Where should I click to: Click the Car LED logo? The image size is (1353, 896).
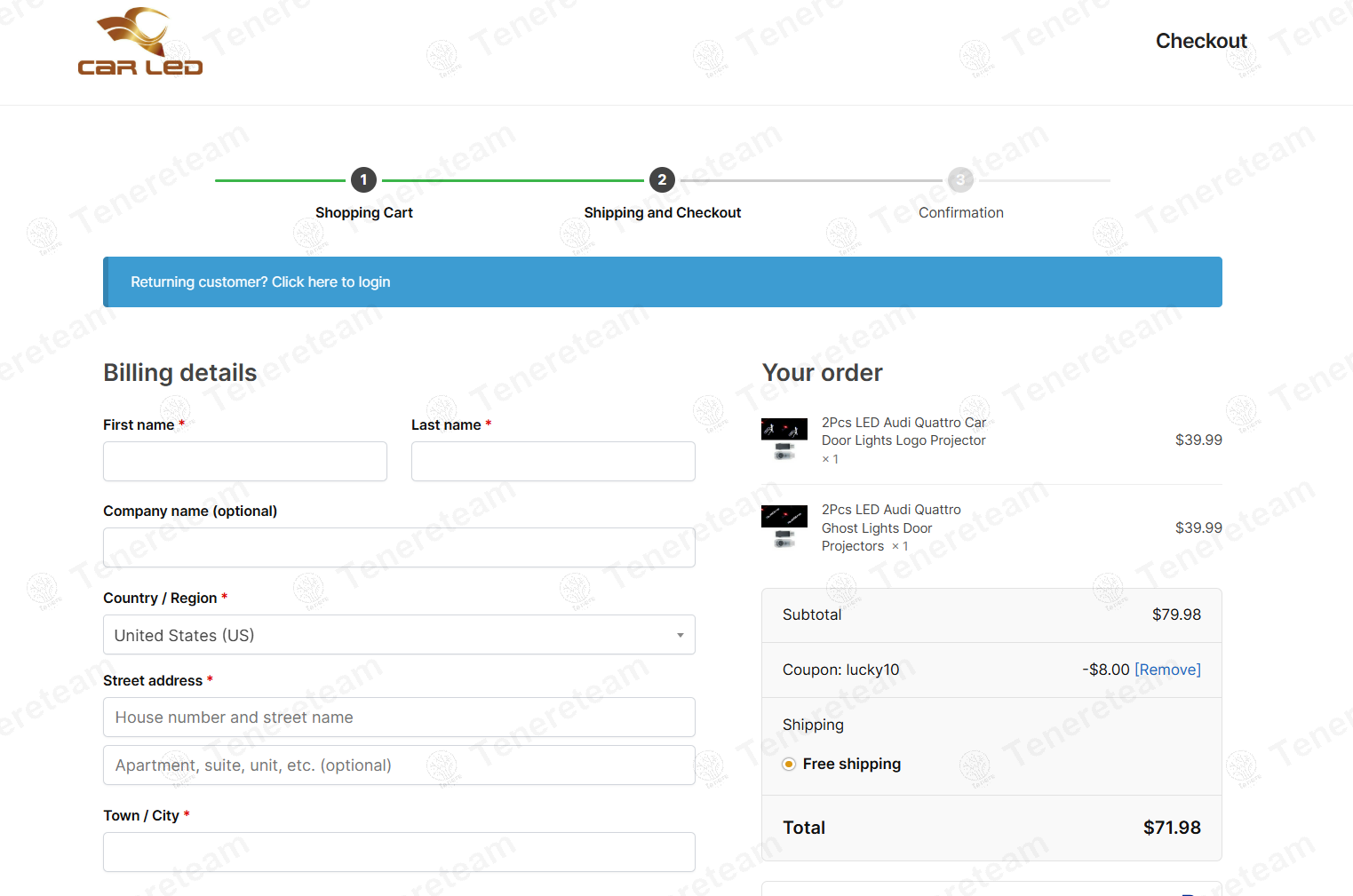(x=140, y=43)
